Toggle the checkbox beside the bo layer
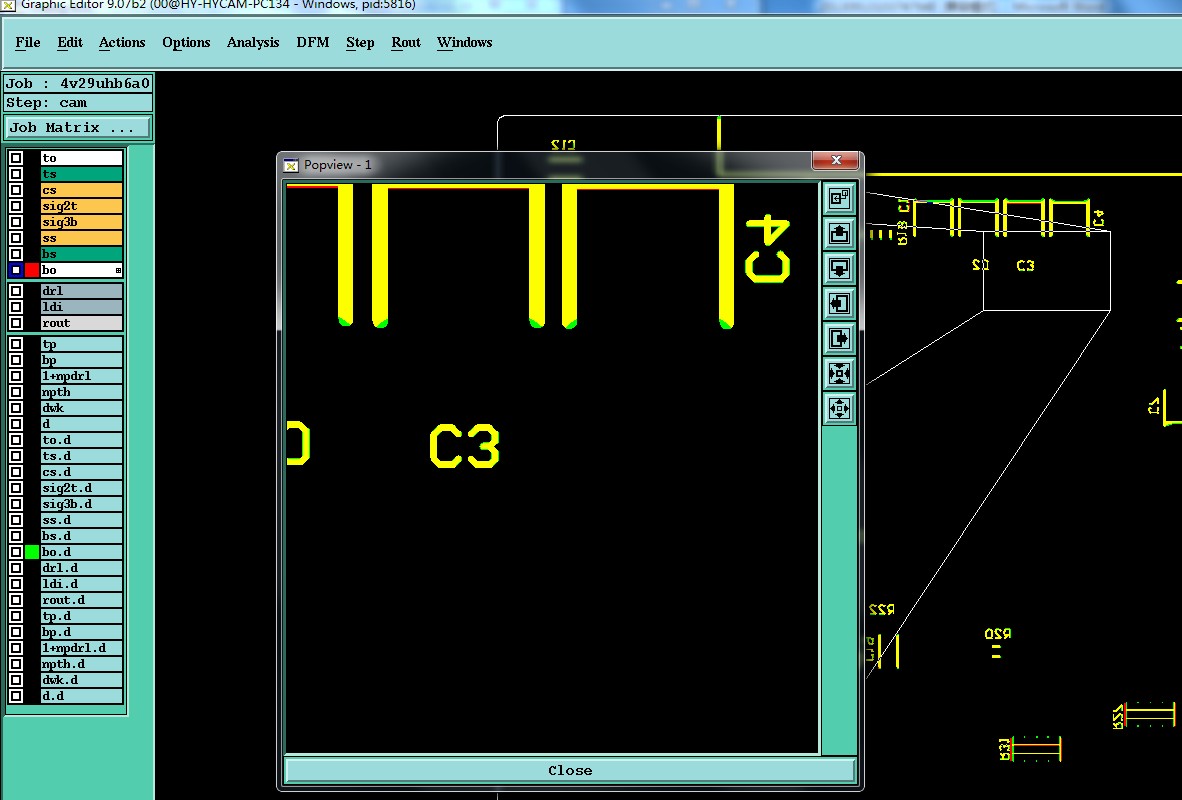1182x800 pixels. coord(16,270)
